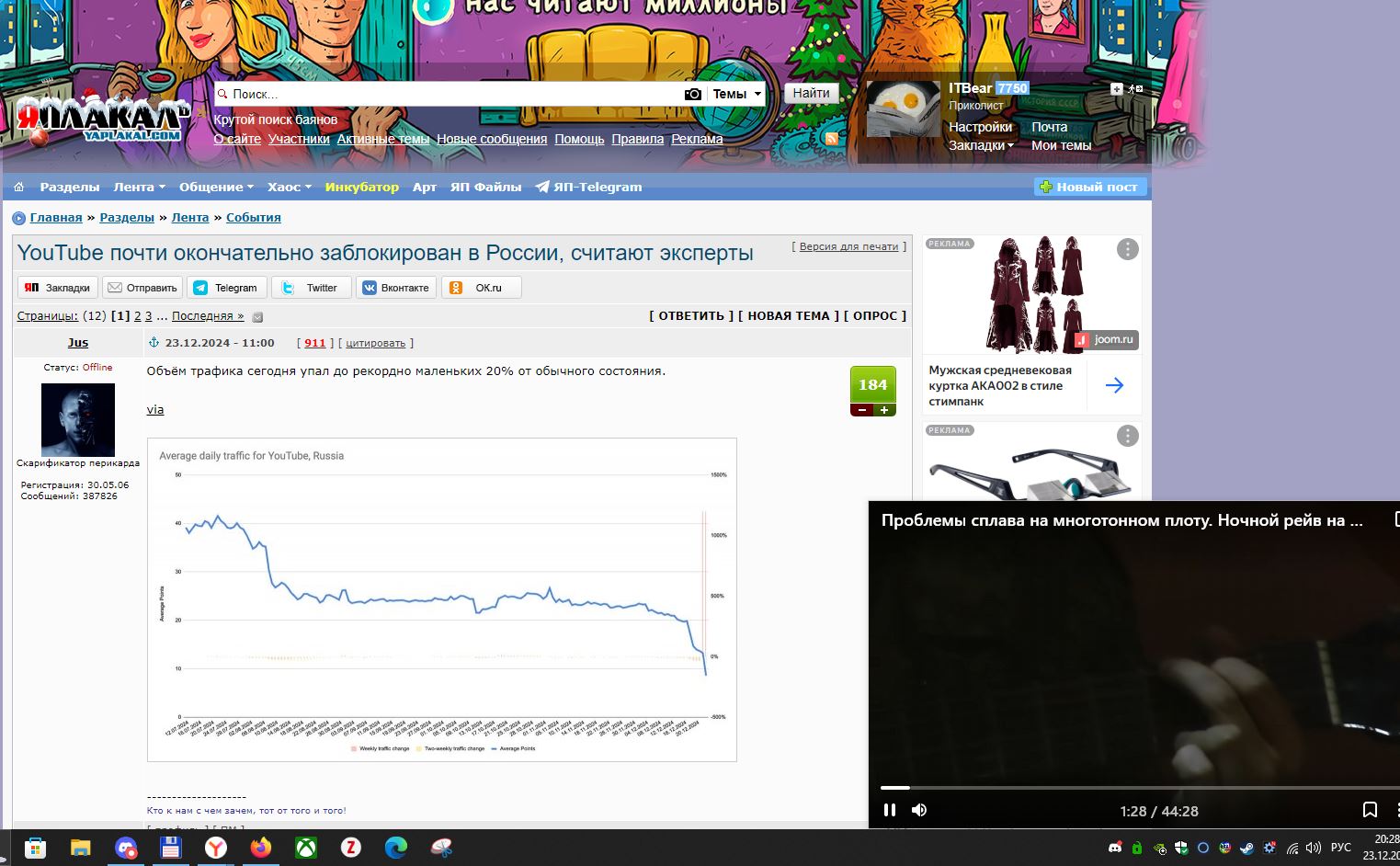
Task: Mute the floating video player
Action: (x=919, y=810)
